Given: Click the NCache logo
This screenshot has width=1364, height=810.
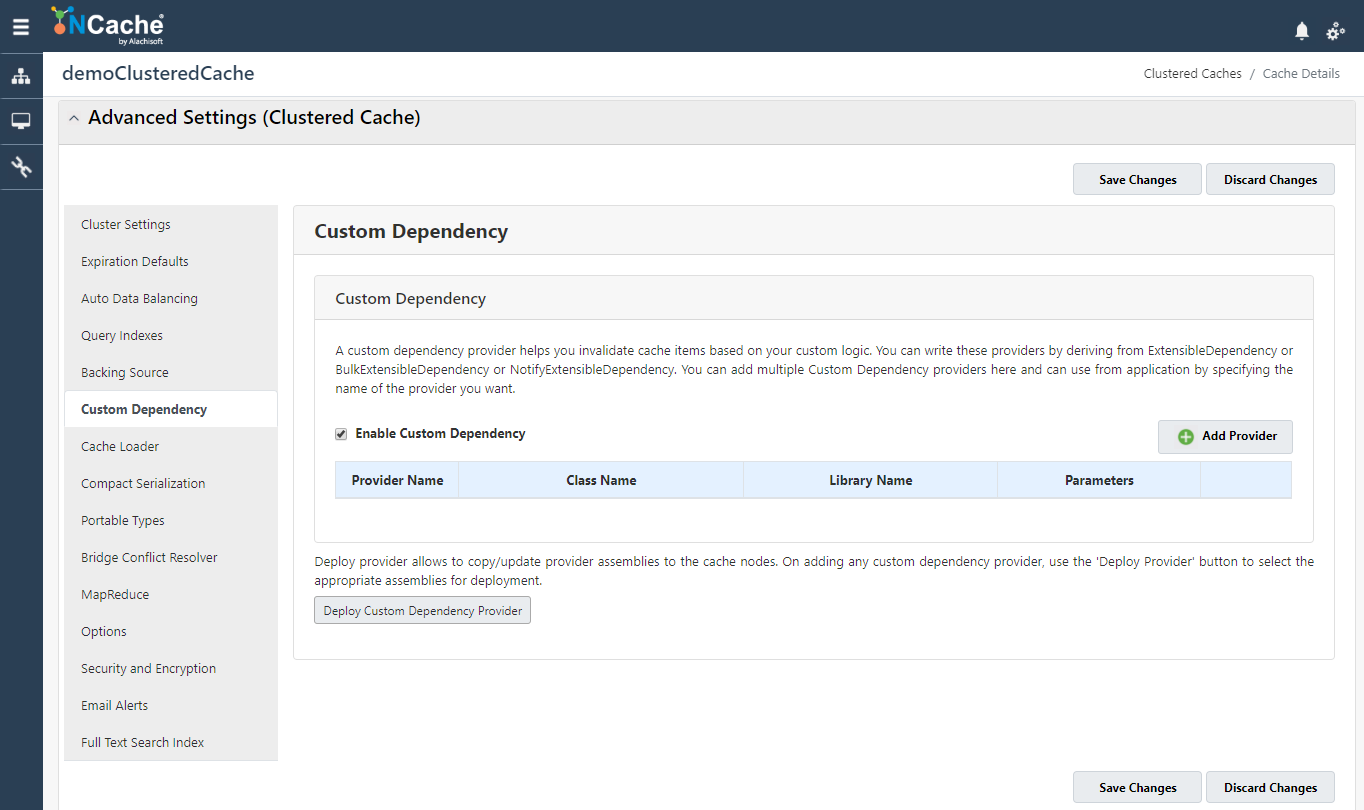Looking at the screenshot, I should 107,26.
